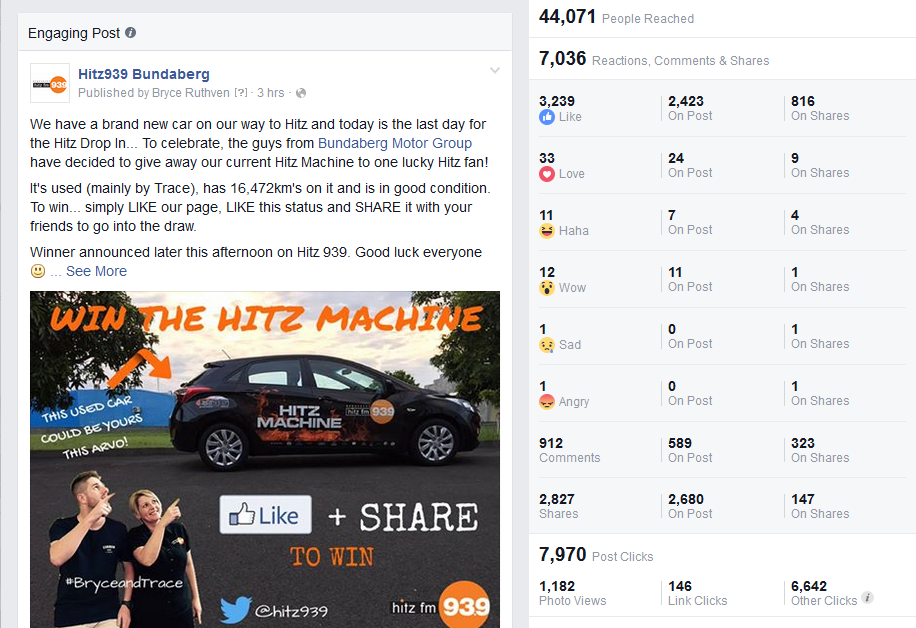This screenshot has width=916, height=628.
Task: Click the 3 hrs timestamp
Action: 270,93
